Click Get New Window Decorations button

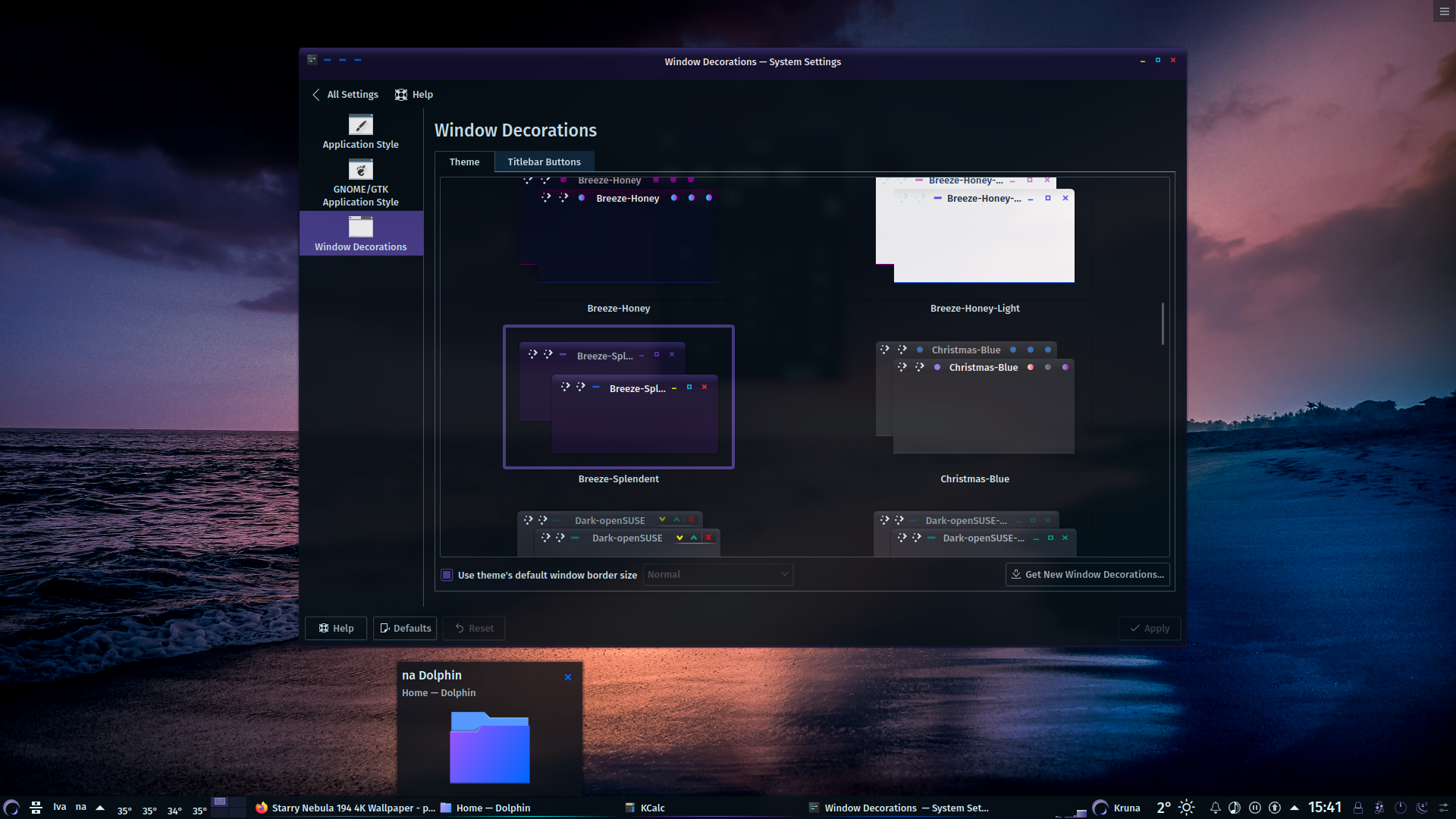[1087, 575]
